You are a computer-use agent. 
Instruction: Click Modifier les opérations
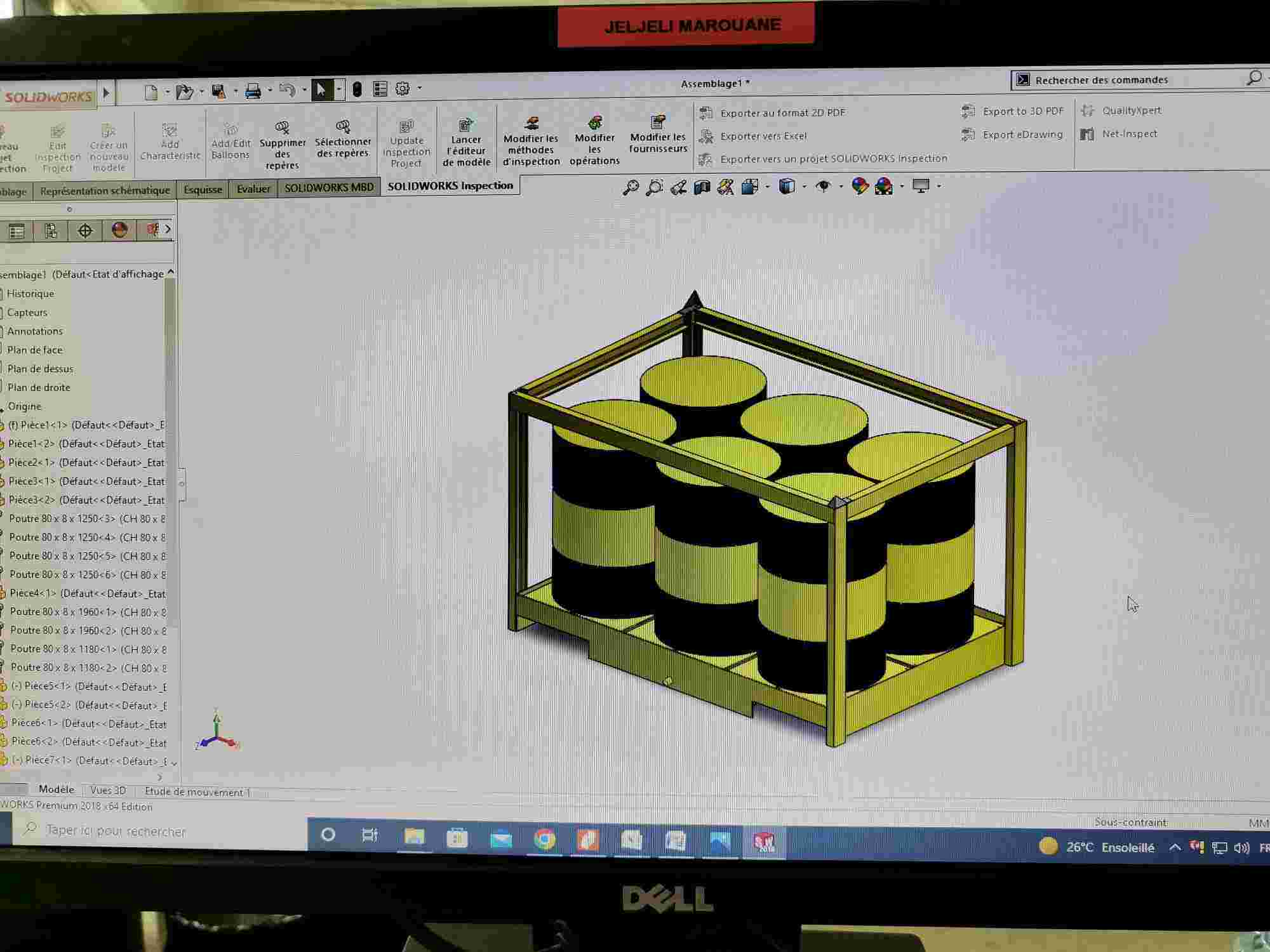tap(594, 141)
